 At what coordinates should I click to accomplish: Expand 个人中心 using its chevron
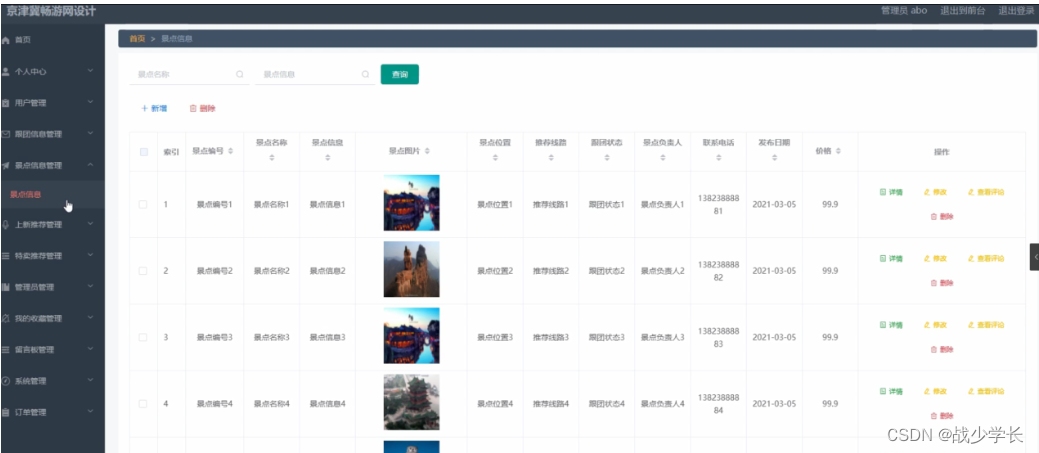(x=91, y=71)
